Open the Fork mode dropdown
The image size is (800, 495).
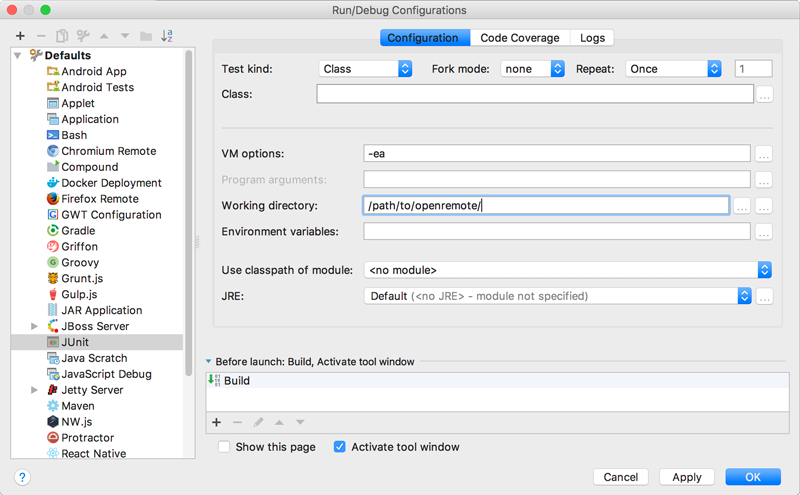532,69
